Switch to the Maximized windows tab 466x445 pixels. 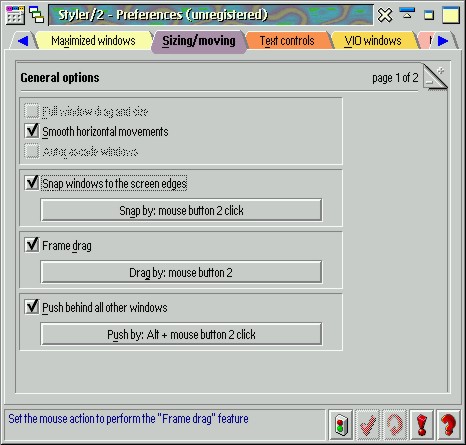click(x=93, y=41)
